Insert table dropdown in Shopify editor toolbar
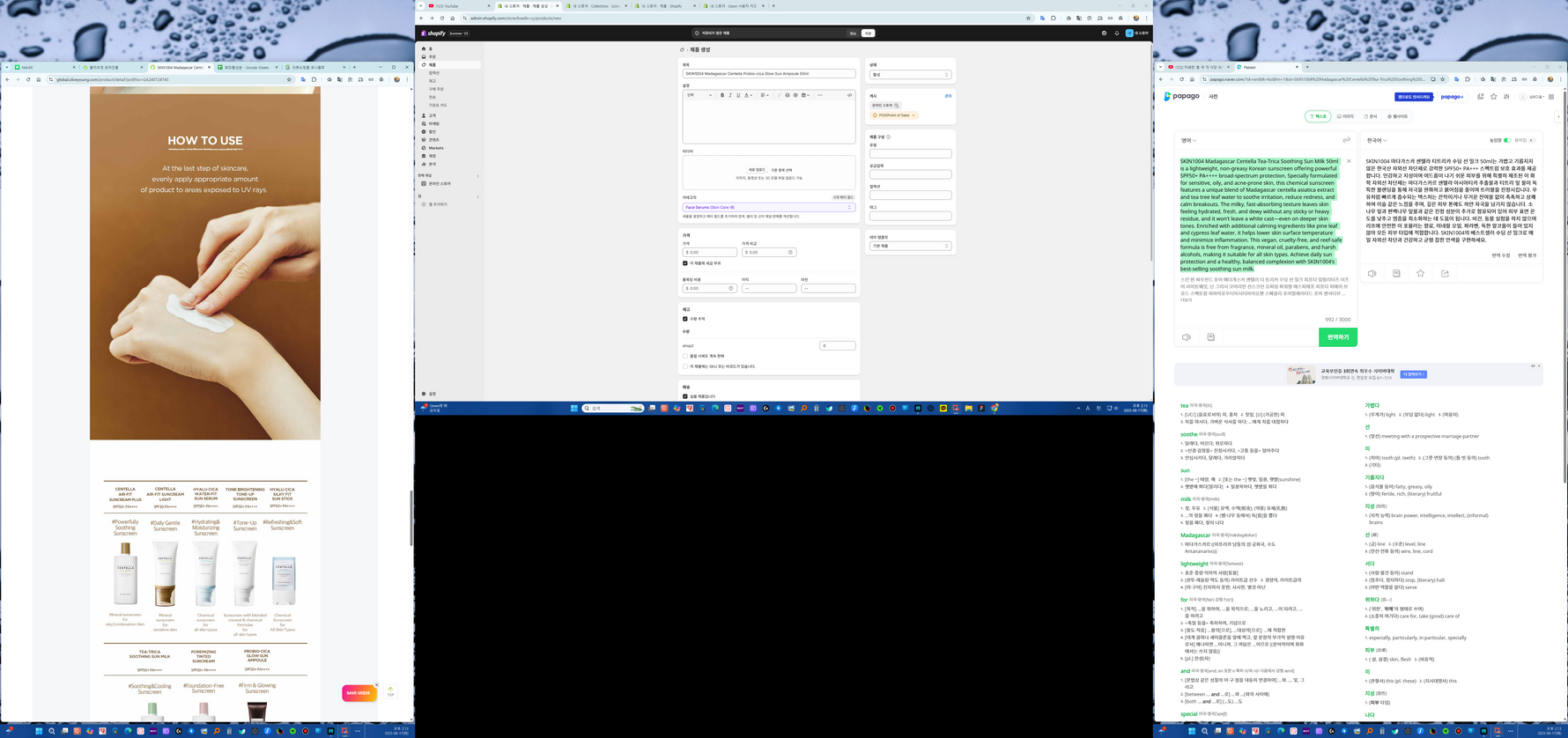This screenshot has height=738, width=1568. (805, 95)
